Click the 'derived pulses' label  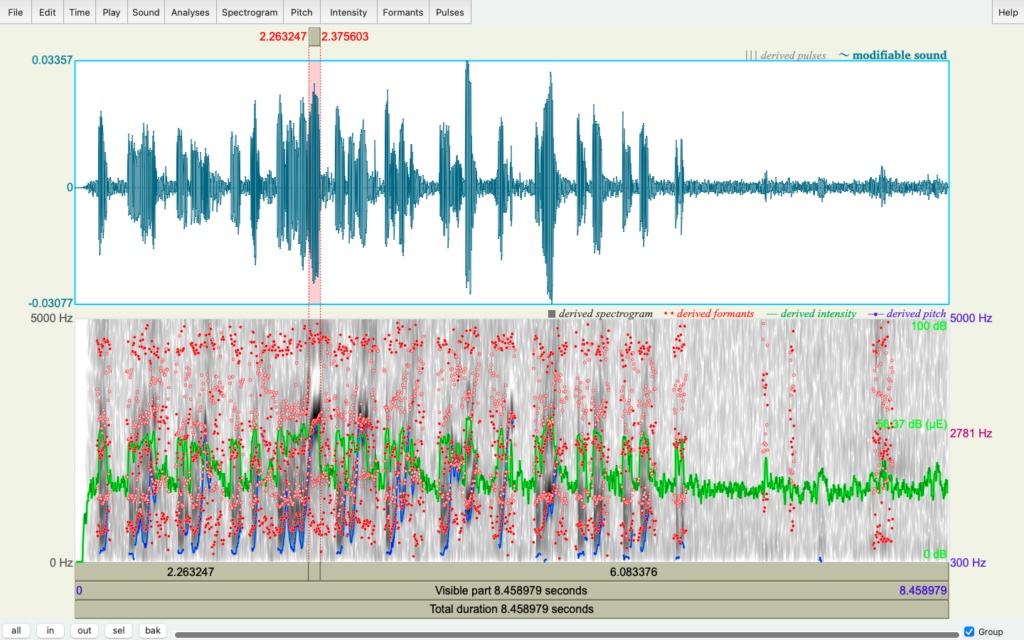click(x=793, y=56)
